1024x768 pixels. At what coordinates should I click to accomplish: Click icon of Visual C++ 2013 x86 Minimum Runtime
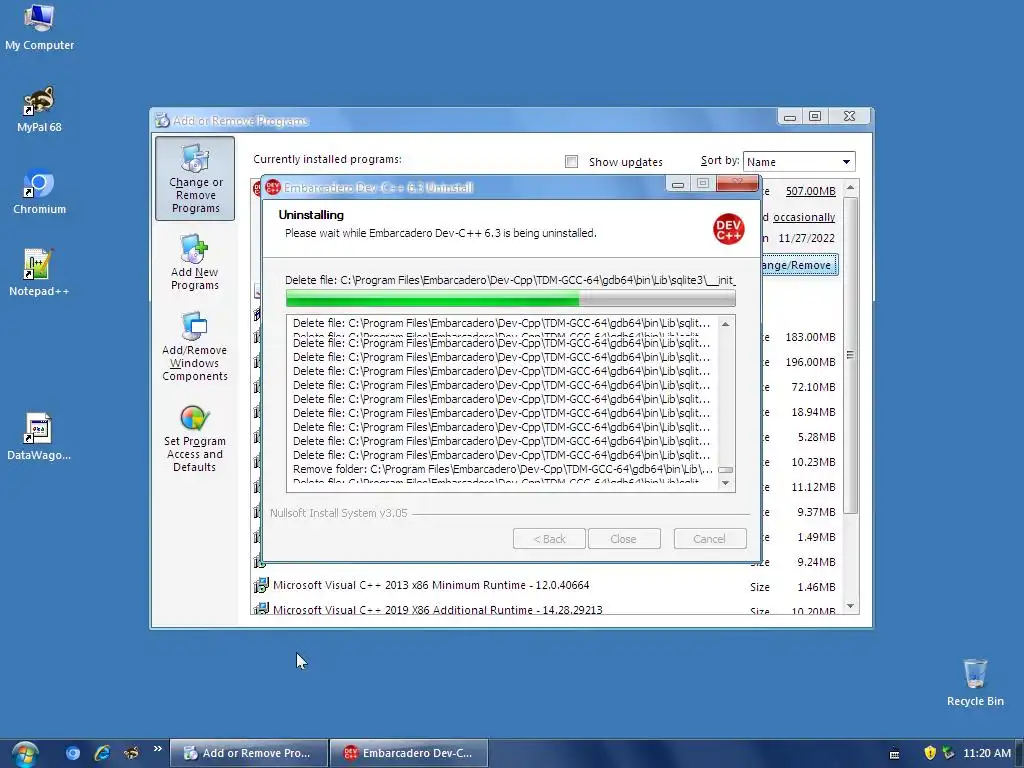[x=261, y=584]
